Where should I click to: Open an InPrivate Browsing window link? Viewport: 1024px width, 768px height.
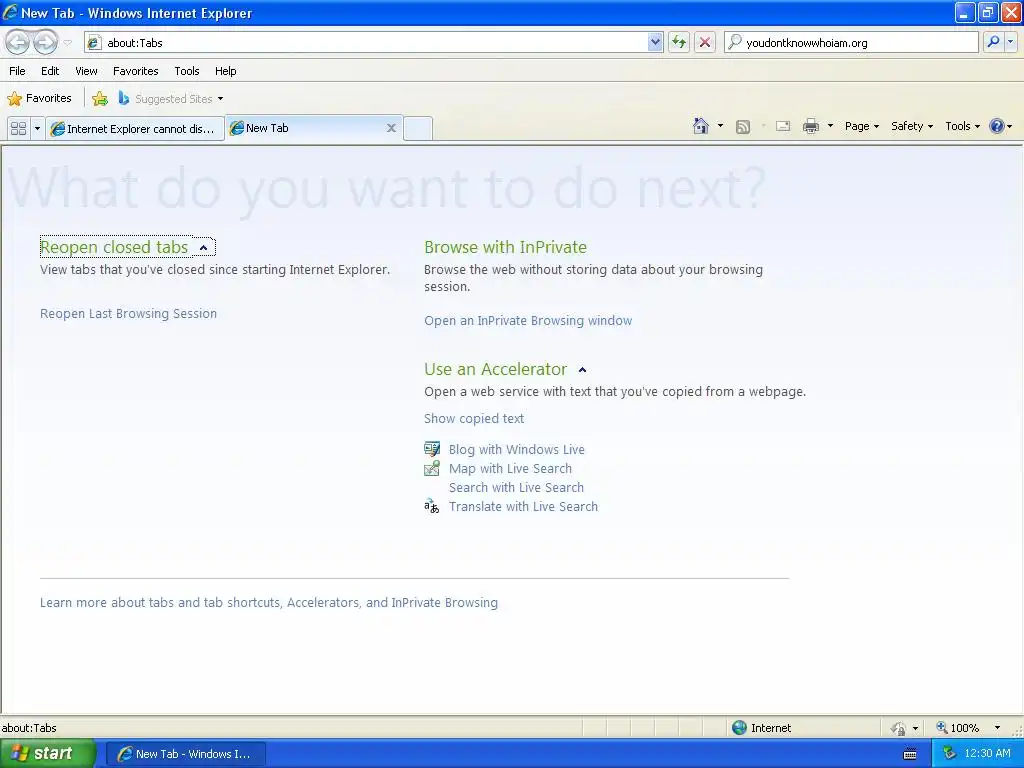coord(528,321)
